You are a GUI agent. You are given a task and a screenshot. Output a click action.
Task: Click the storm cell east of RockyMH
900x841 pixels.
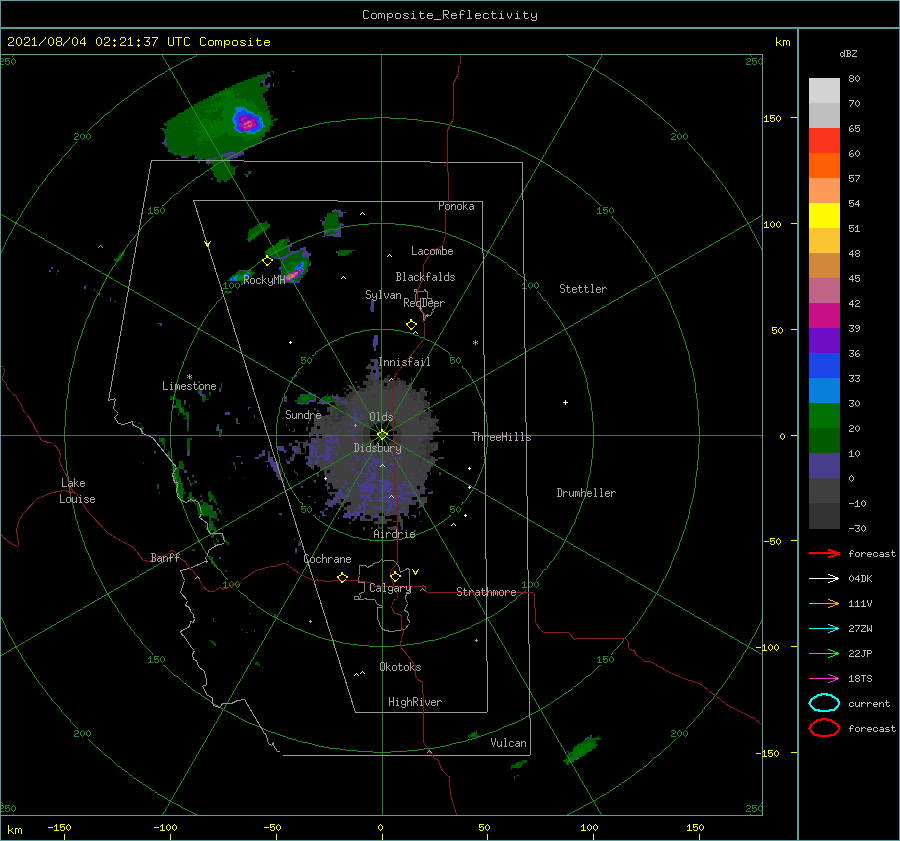click(295, 266)
